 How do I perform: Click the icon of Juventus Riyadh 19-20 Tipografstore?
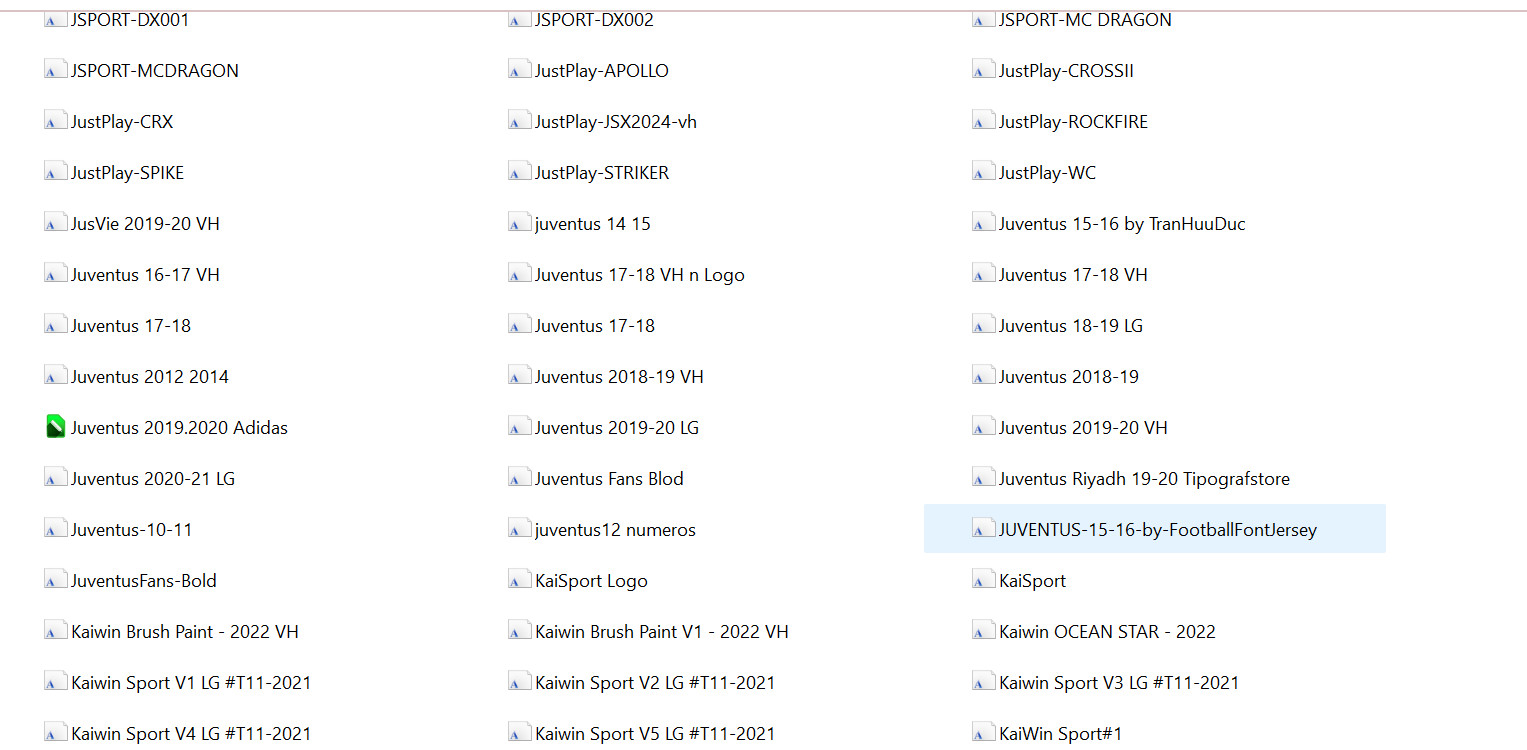(984, 478)
